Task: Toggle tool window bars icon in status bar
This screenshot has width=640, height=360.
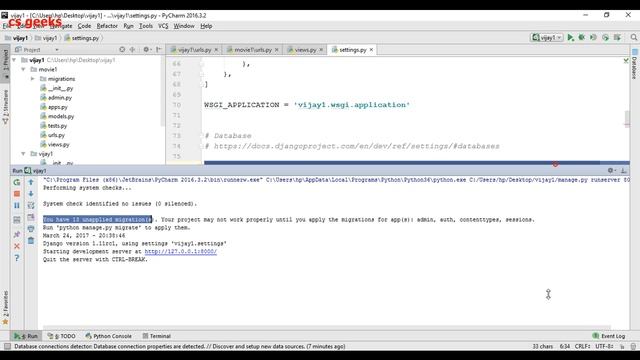Action: [x=7, y=346]
